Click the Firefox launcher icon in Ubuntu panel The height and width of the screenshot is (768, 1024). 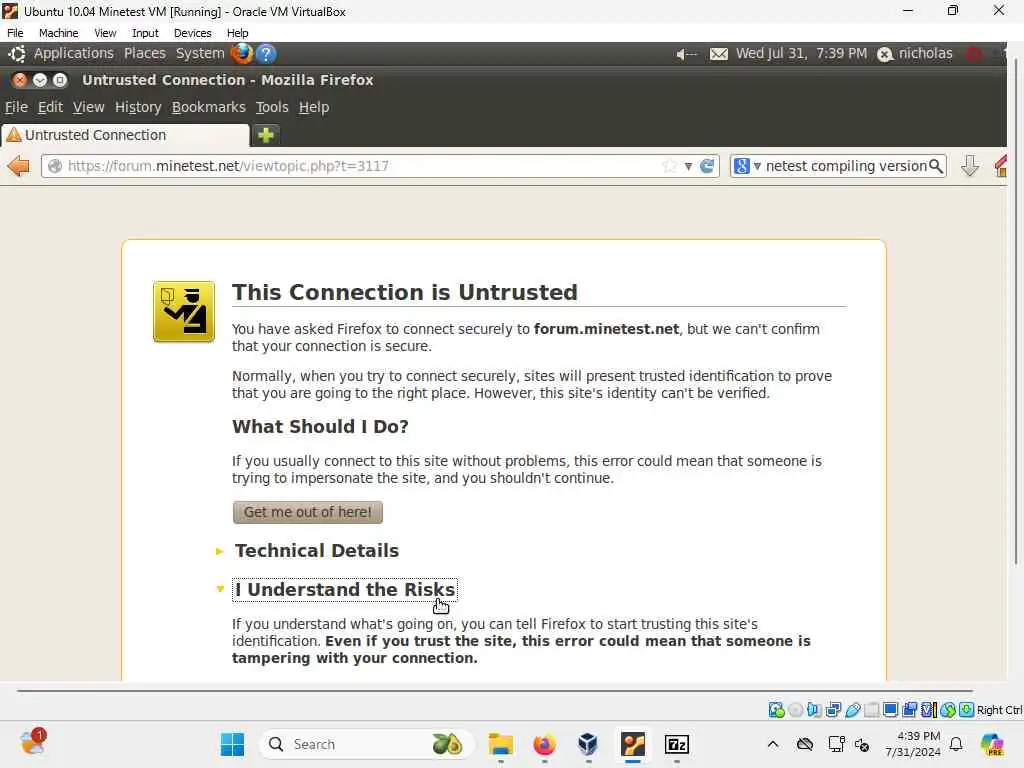tap(242, 54)
